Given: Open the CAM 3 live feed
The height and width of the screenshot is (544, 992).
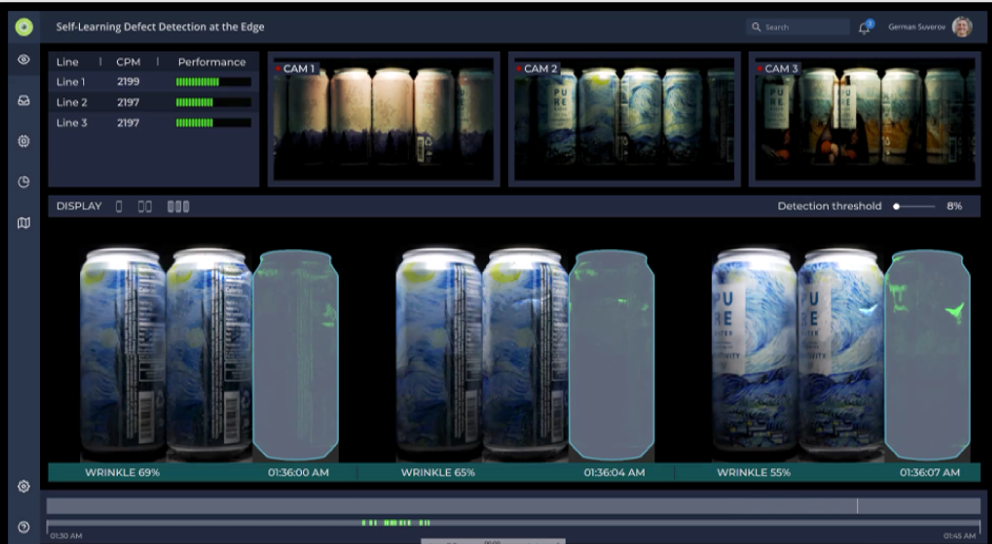Looking at the screenshot, I should tap(865, 120).
